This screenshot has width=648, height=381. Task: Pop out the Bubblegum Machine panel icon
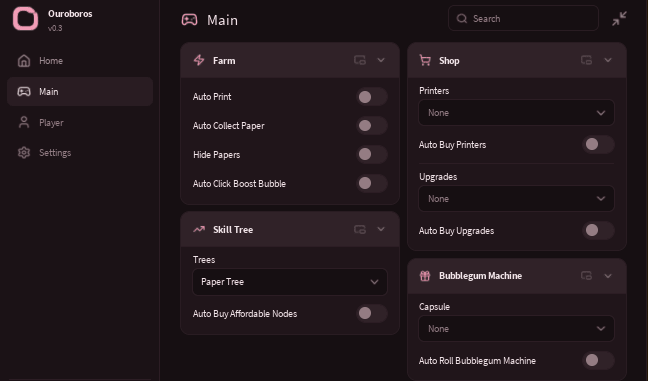pos(586,276)
